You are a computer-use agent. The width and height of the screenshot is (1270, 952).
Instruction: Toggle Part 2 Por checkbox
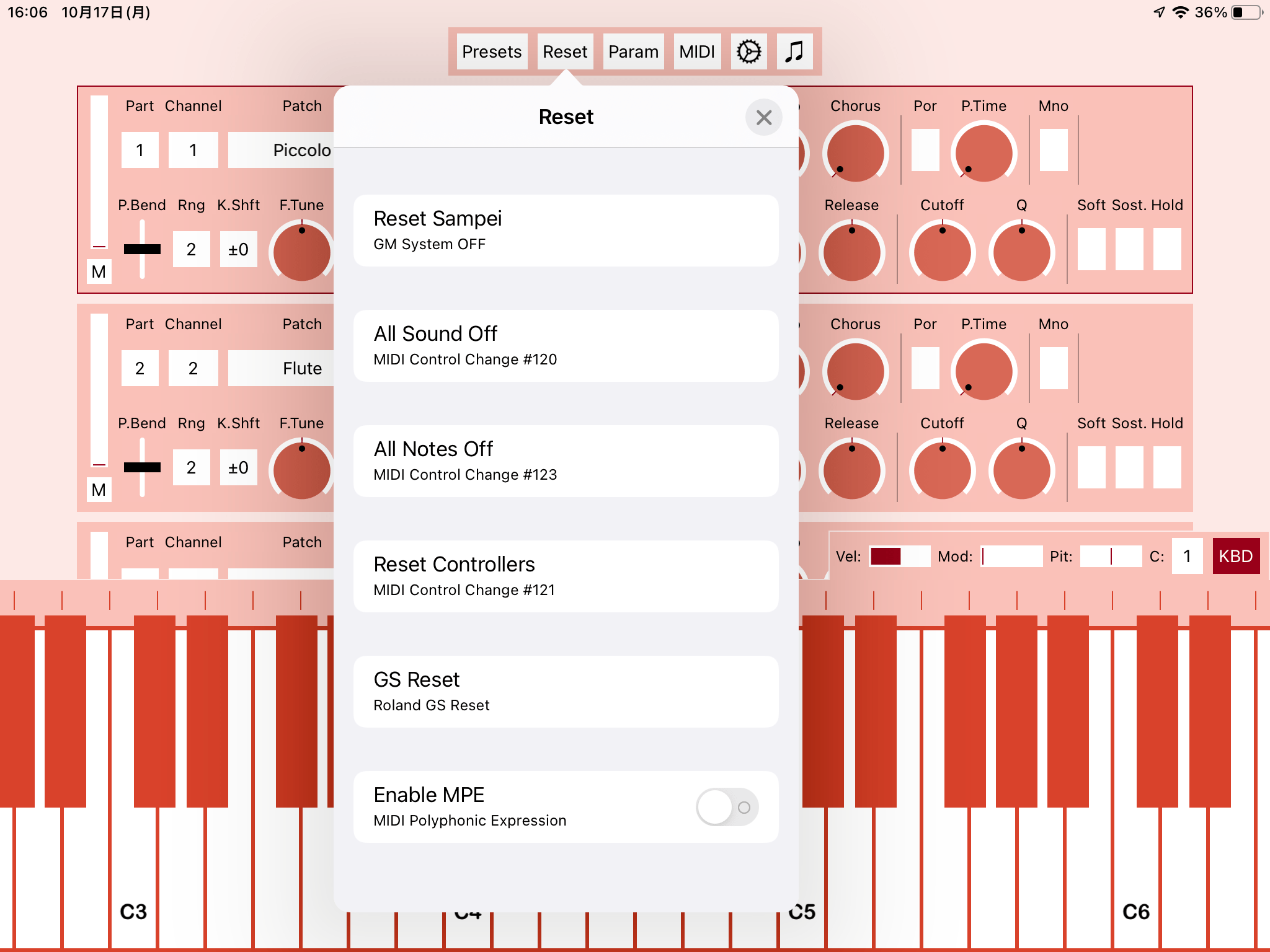pyautogui.click(x=925, y=368)
